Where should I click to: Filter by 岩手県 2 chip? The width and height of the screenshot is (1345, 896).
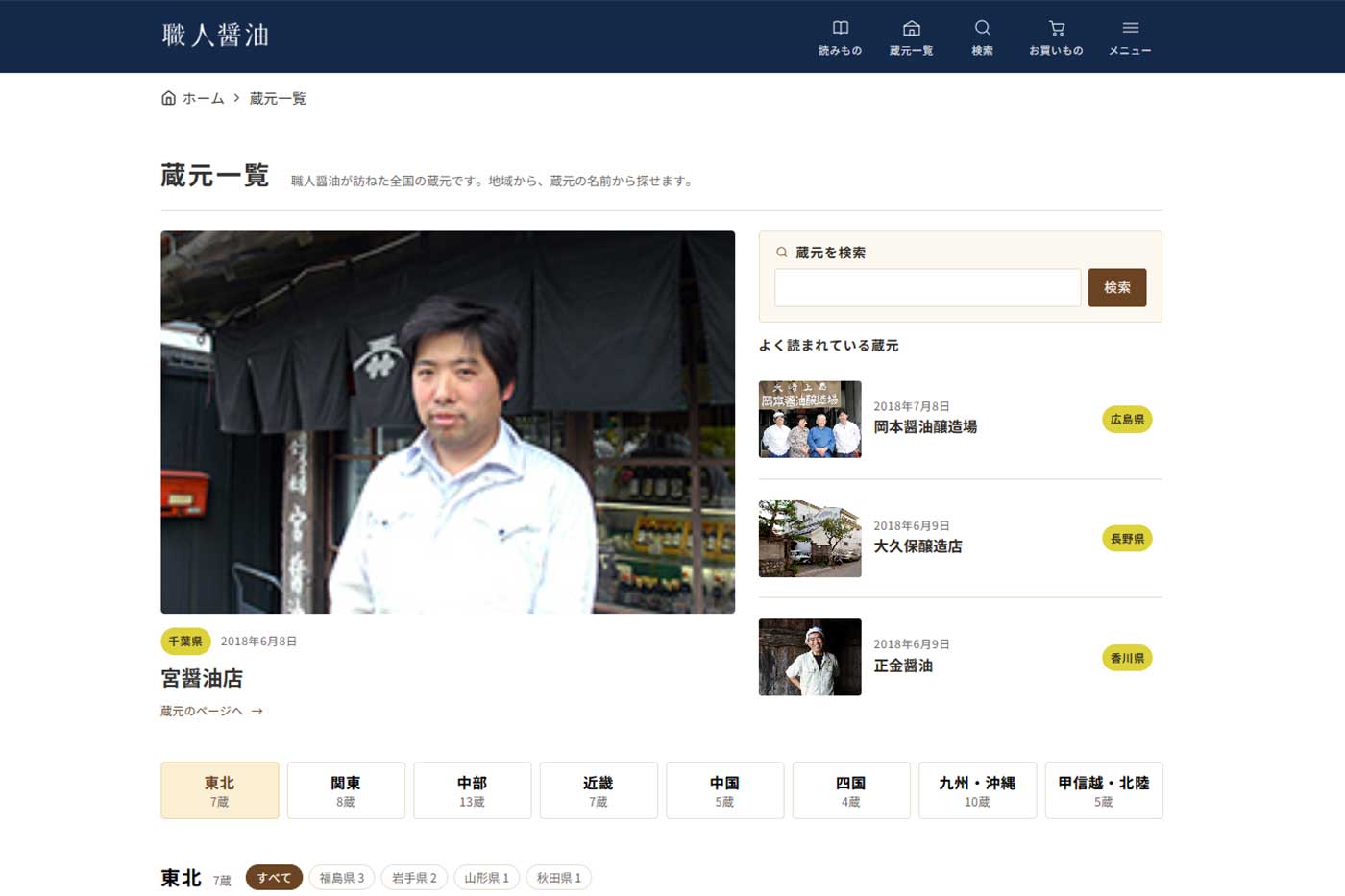coord(414,878)
